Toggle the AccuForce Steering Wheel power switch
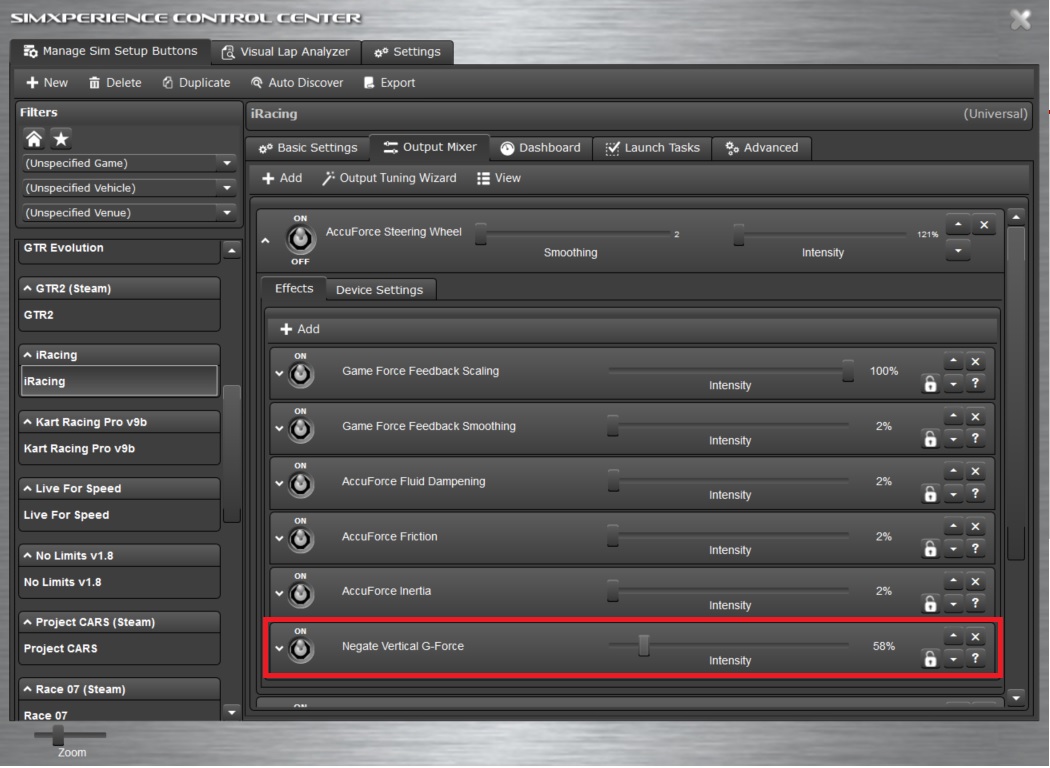 point(300,238)
